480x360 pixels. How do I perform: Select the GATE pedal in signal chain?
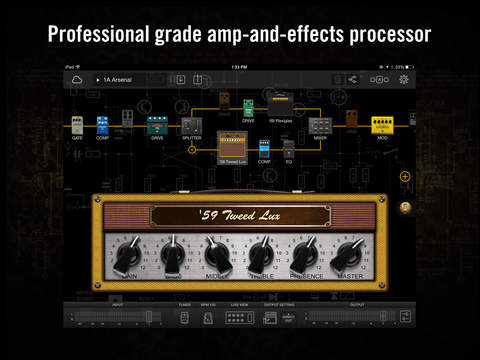click(77, 125)
